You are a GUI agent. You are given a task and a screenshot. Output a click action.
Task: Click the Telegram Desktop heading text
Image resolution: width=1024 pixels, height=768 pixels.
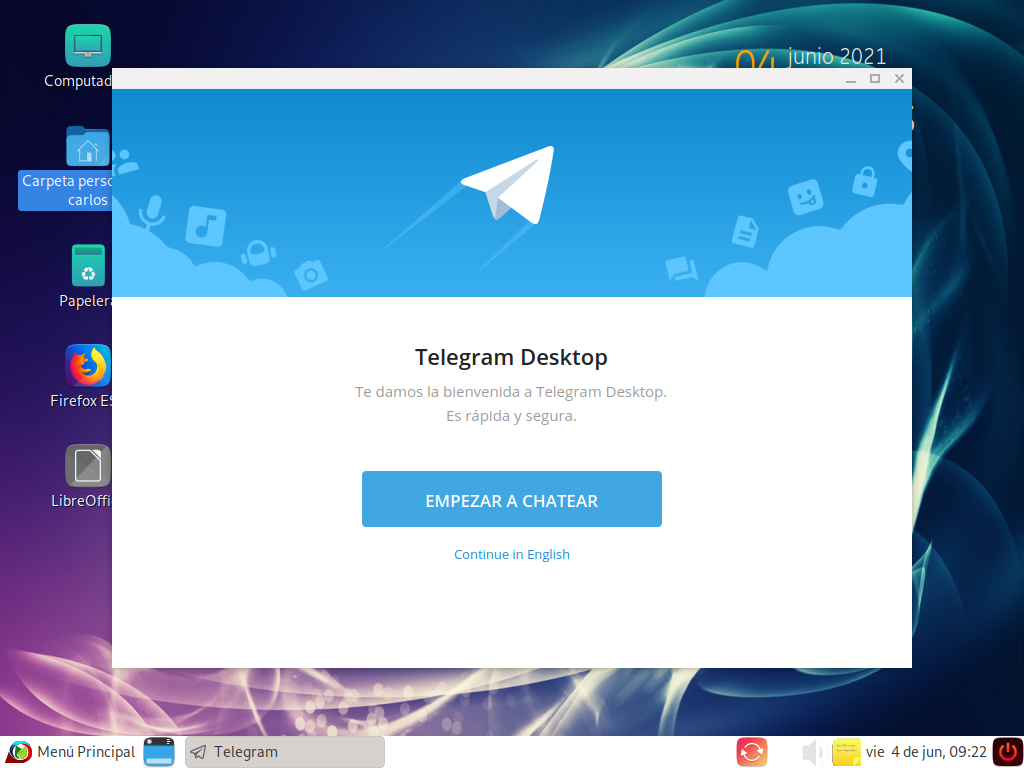click(x=511, y=357)
